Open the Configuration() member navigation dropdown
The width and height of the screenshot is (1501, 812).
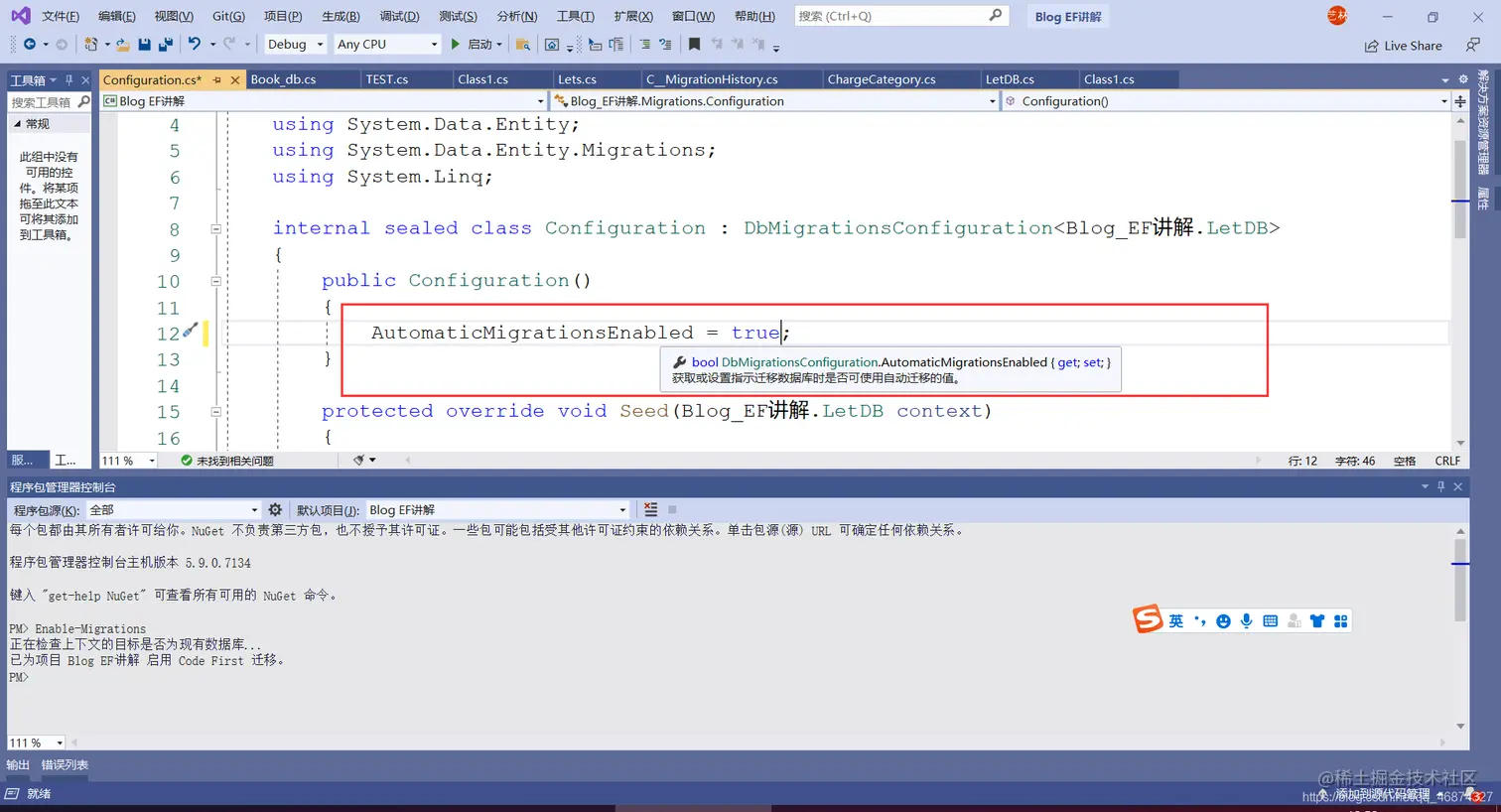(1226, 101)
